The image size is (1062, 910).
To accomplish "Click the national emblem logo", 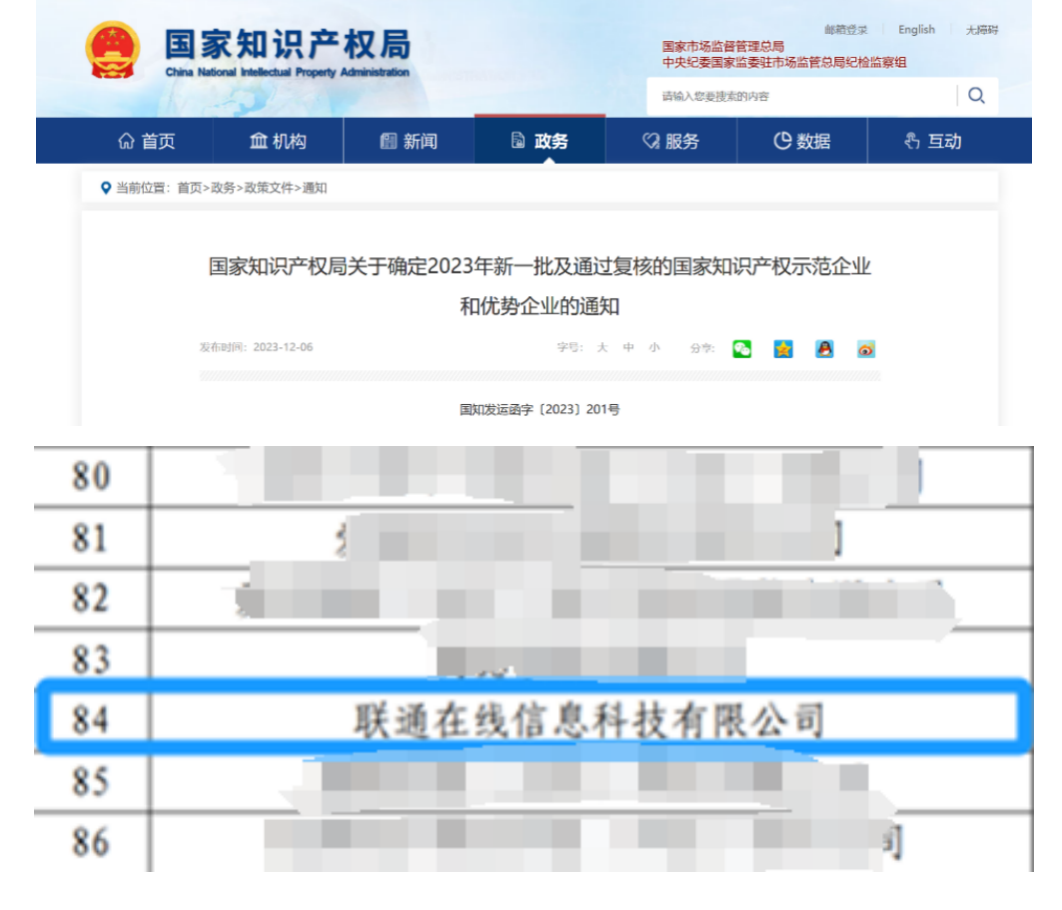I will point(113,50).
